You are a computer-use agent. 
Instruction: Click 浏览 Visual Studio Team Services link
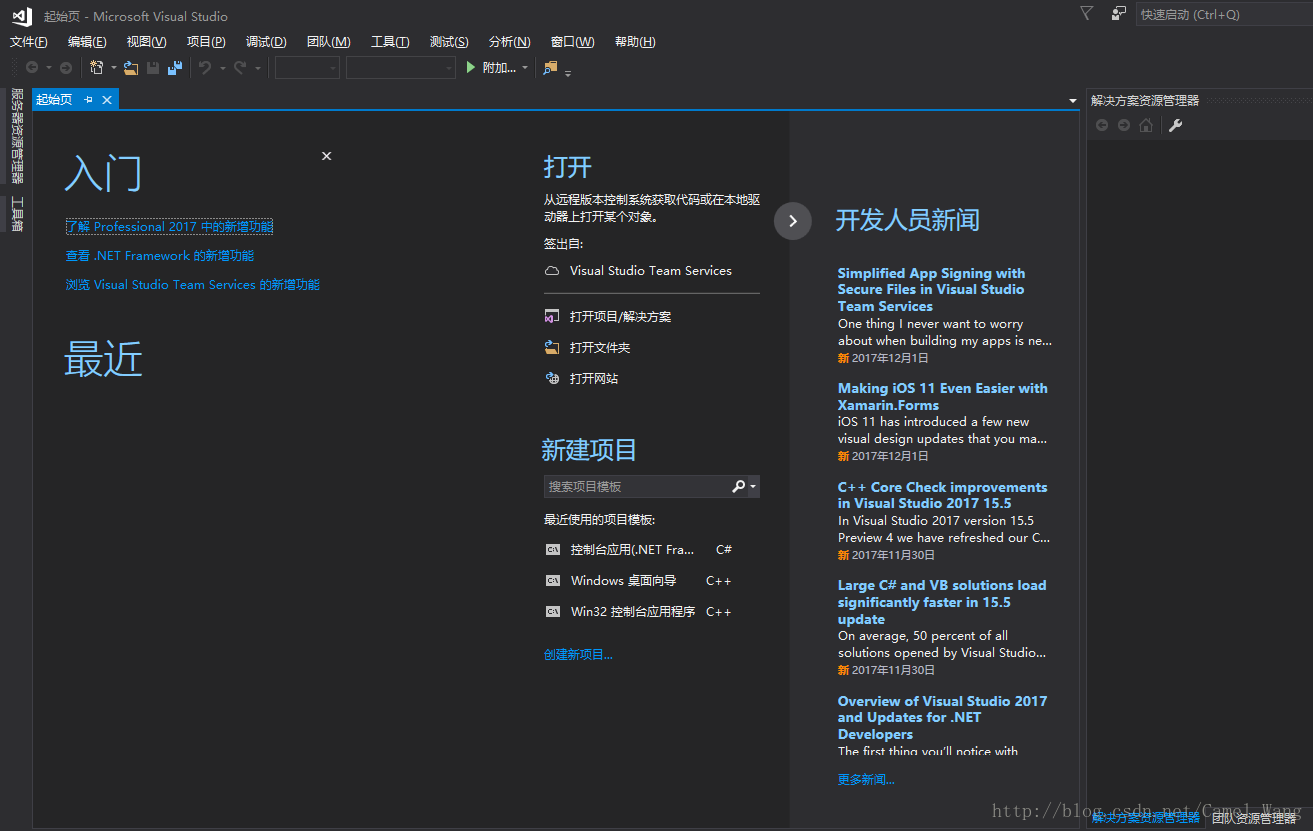(193, 285)
